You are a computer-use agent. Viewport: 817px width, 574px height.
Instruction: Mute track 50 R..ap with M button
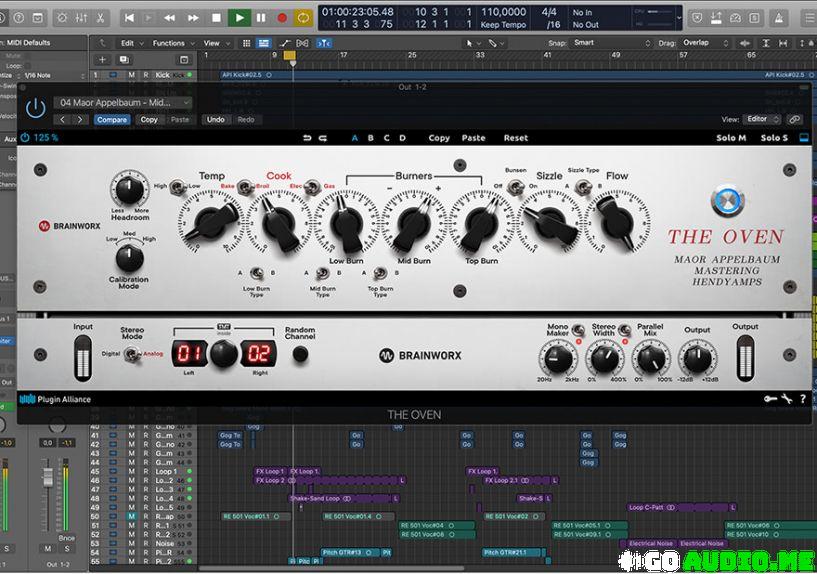[x=131, y=517]
